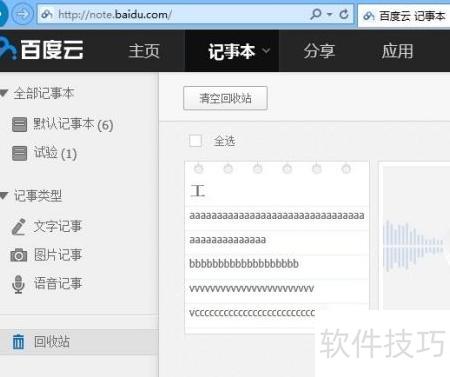Viewport: 450px width, 377px height.
Task: Open 应用 in the top navigation
Action: pos(397,51)
